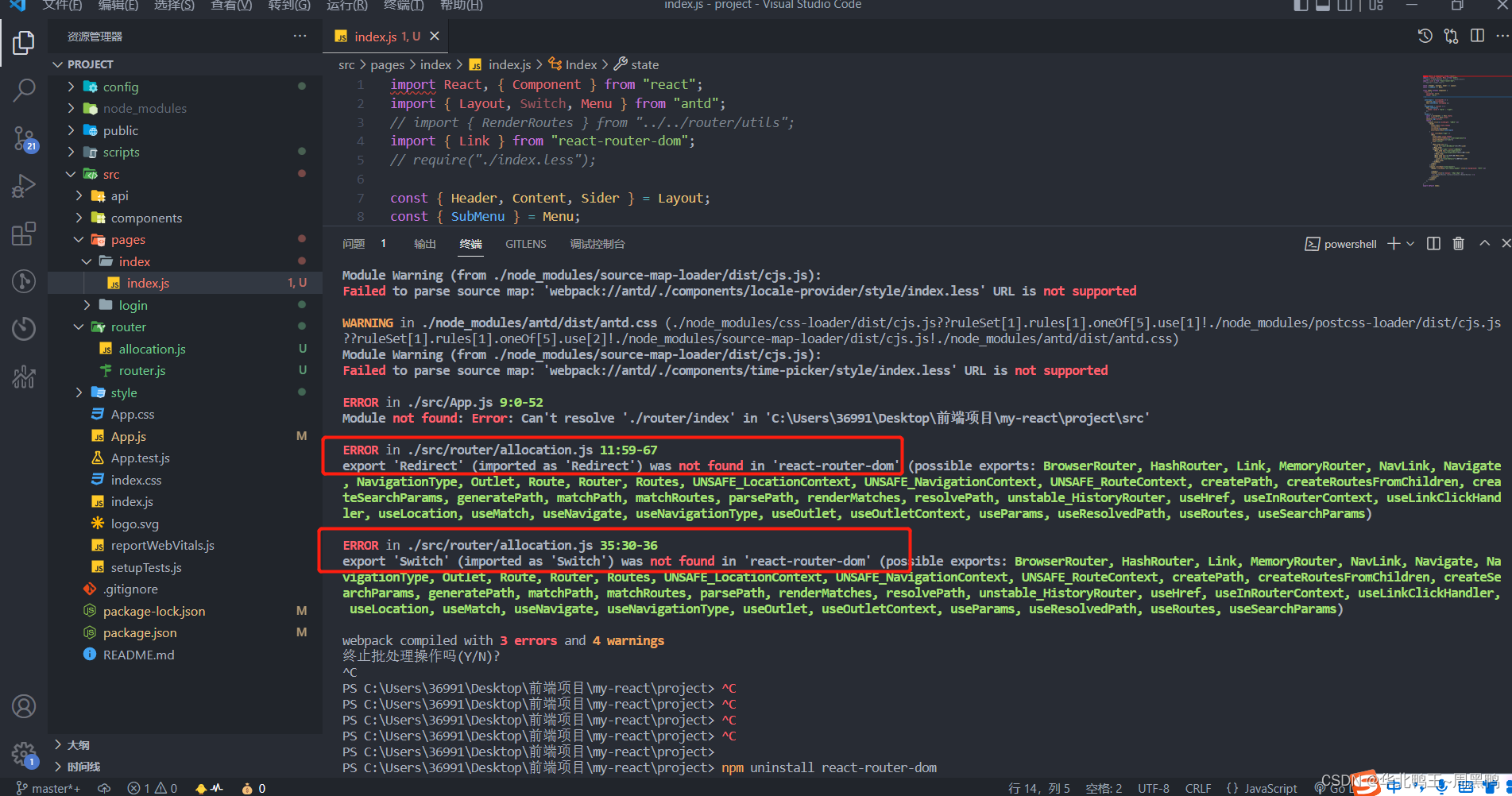The height and width of the screenshot is (796, 1512).
Task: Collapse the router folder
Action: pos(184,327)
